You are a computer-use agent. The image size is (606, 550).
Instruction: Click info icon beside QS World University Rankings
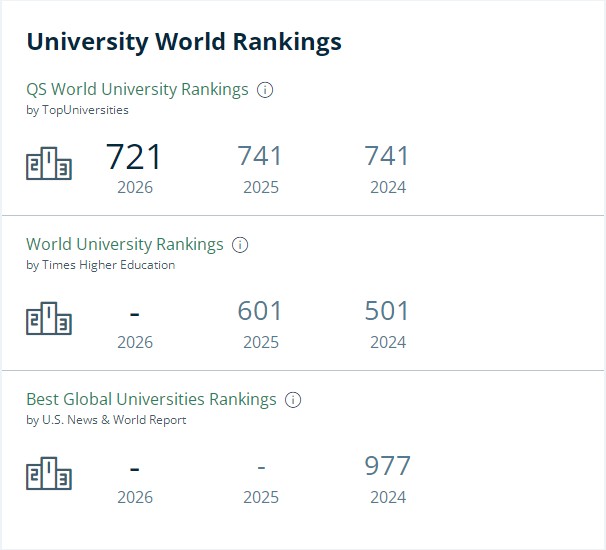pos(265,90)
